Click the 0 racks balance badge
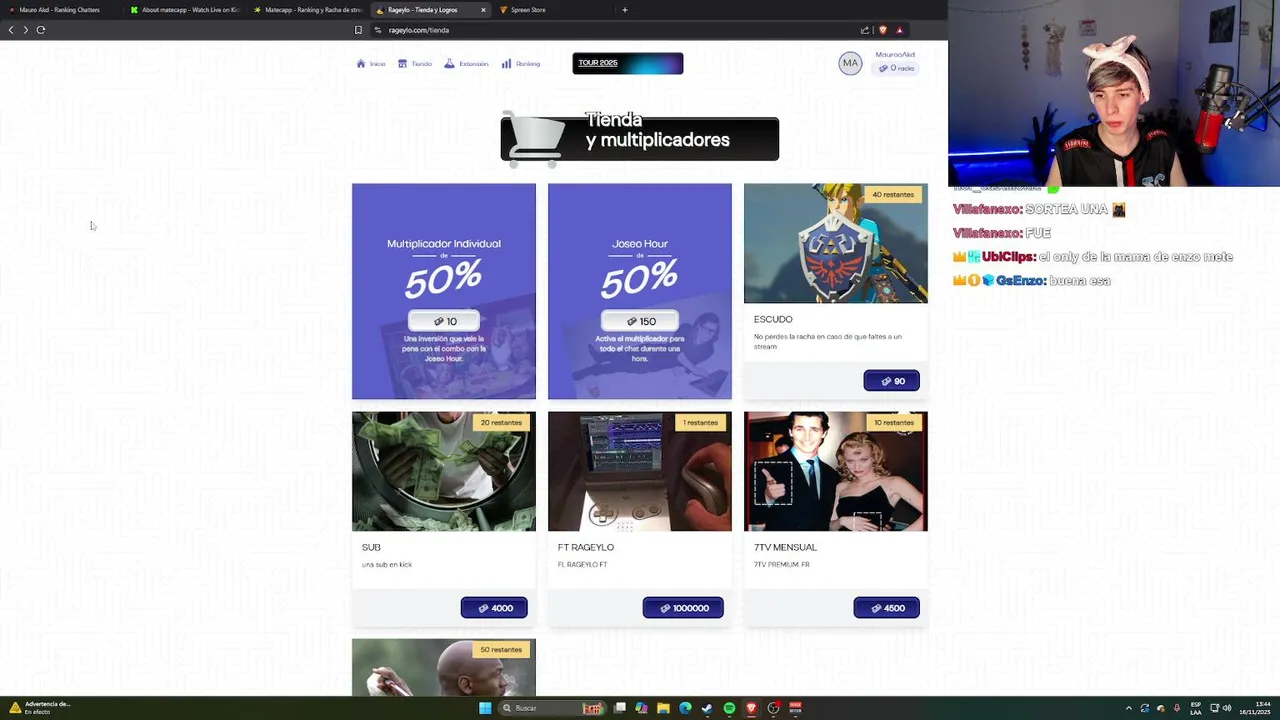The image size is (1280, 720). 896,68
